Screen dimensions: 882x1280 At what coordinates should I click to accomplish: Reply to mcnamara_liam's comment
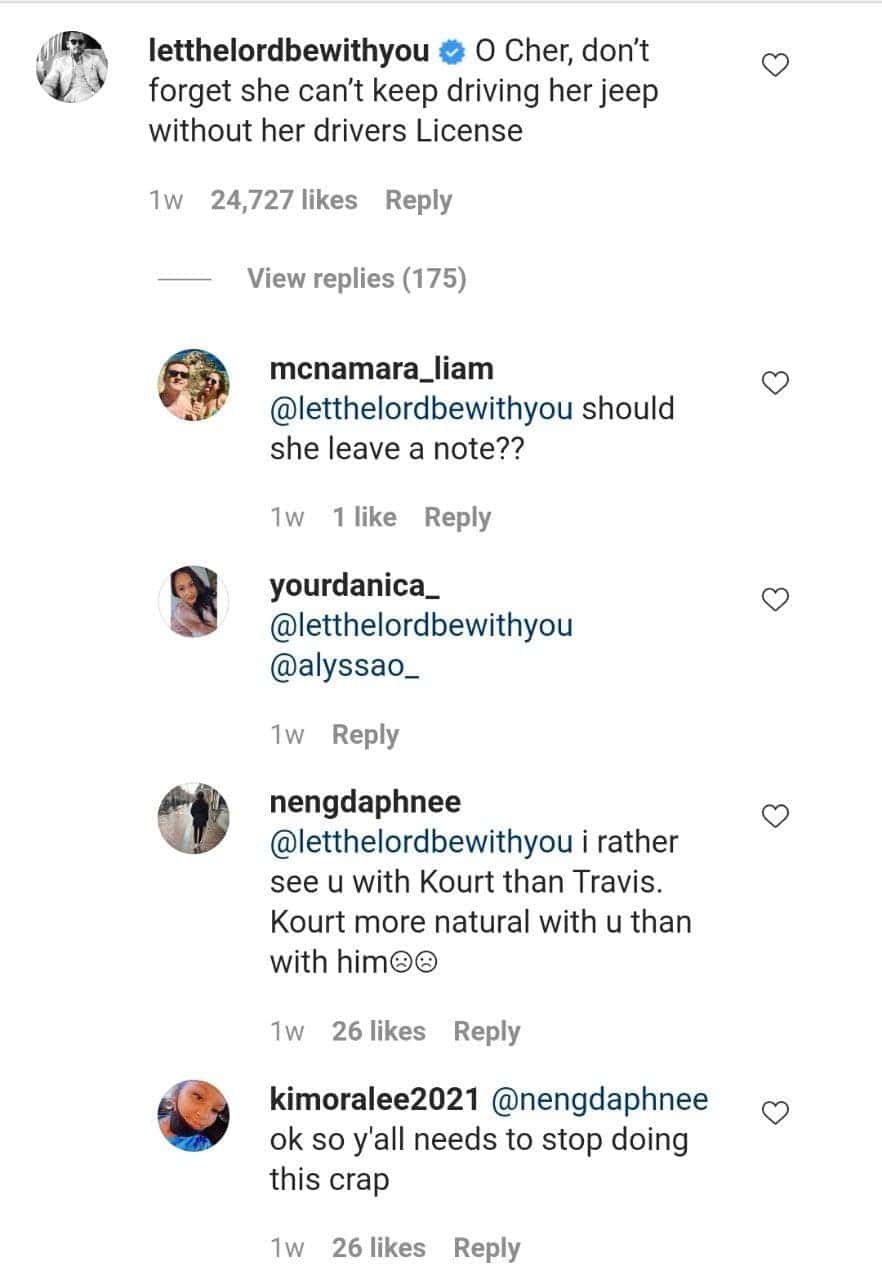457,517
